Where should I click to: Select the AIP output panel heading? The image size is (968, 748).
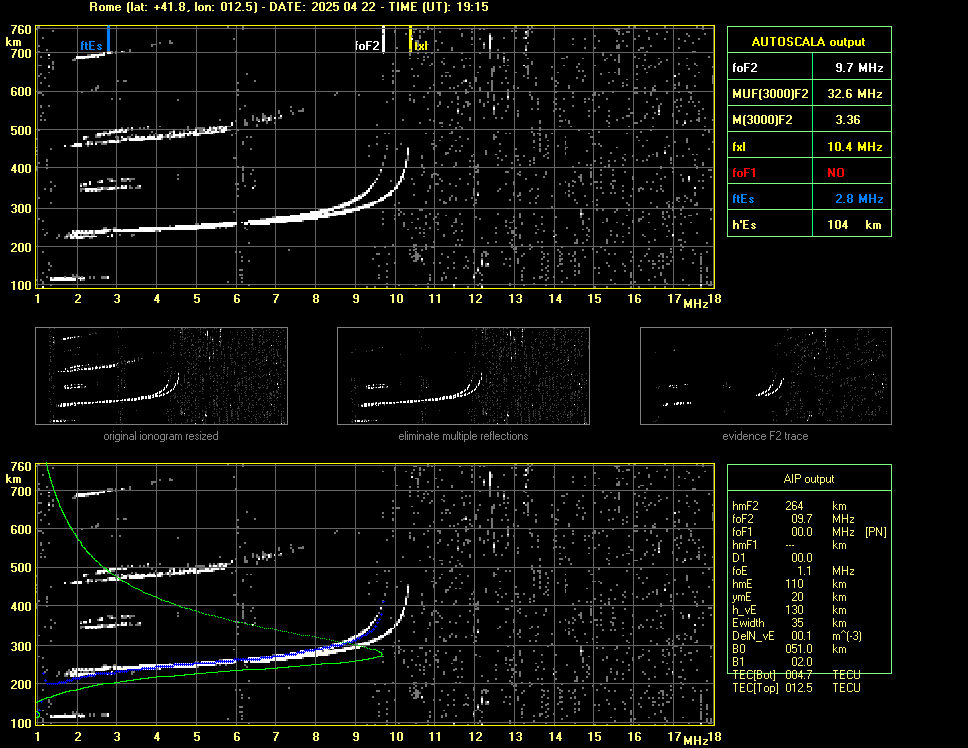809,479
